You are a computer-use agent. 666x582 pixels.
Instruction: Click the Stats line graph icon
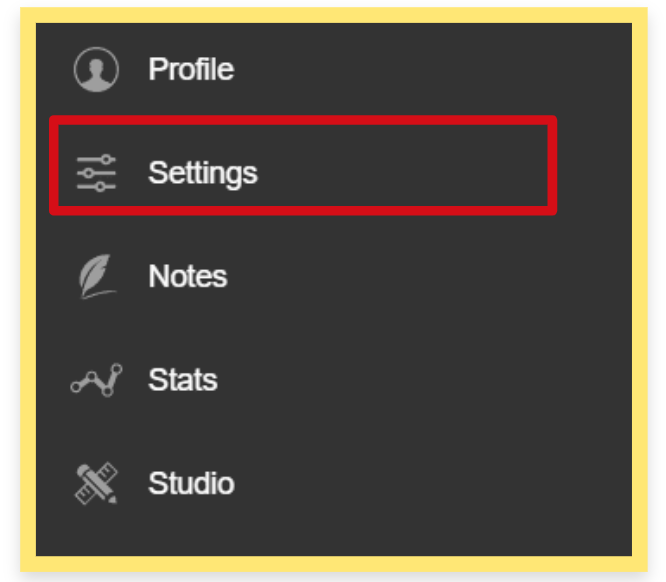click(x=97, y=381)
